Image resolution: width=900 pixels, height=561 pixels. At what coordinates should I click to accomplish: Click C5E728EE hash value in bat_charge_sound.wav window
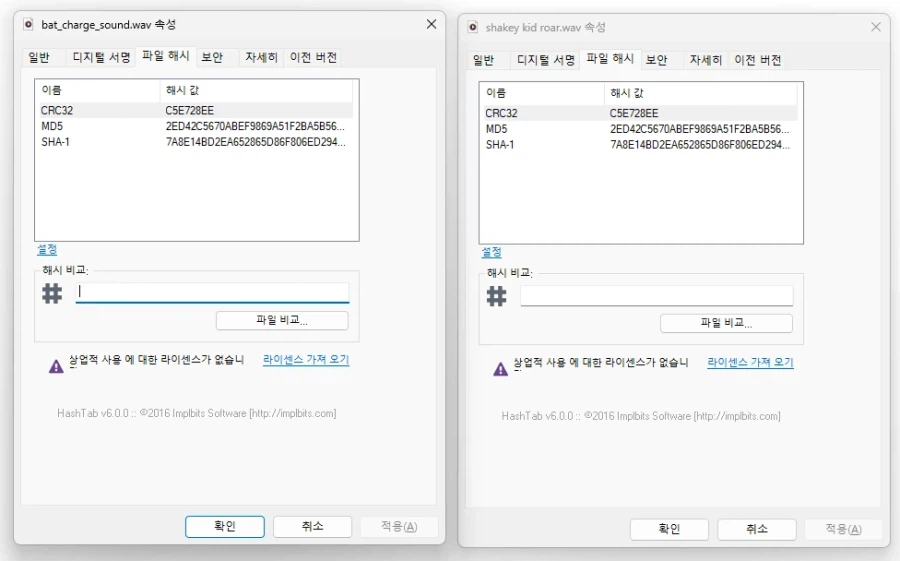pyautogui.click(x=189, y=110)
